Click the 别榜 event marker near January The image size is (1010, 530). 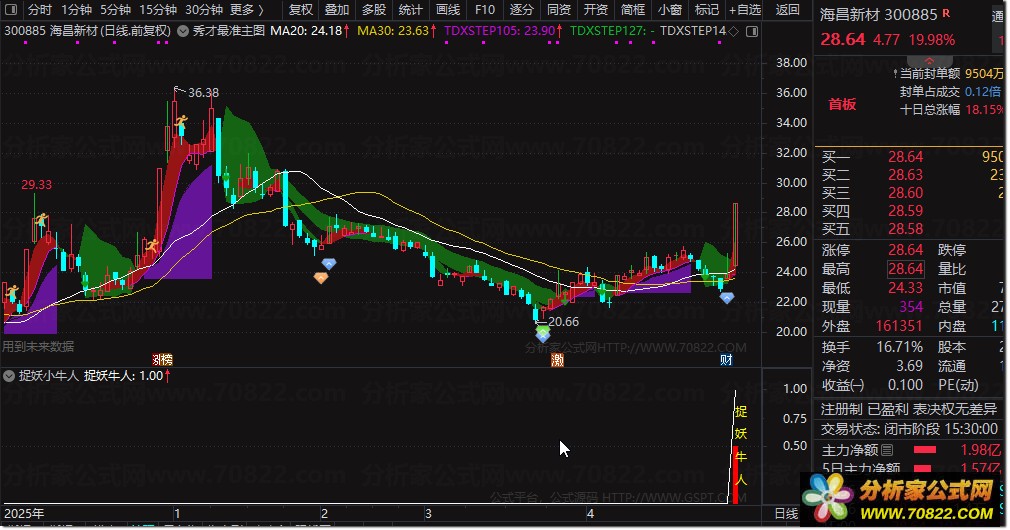pyautogui.click(x=162, y=360)
